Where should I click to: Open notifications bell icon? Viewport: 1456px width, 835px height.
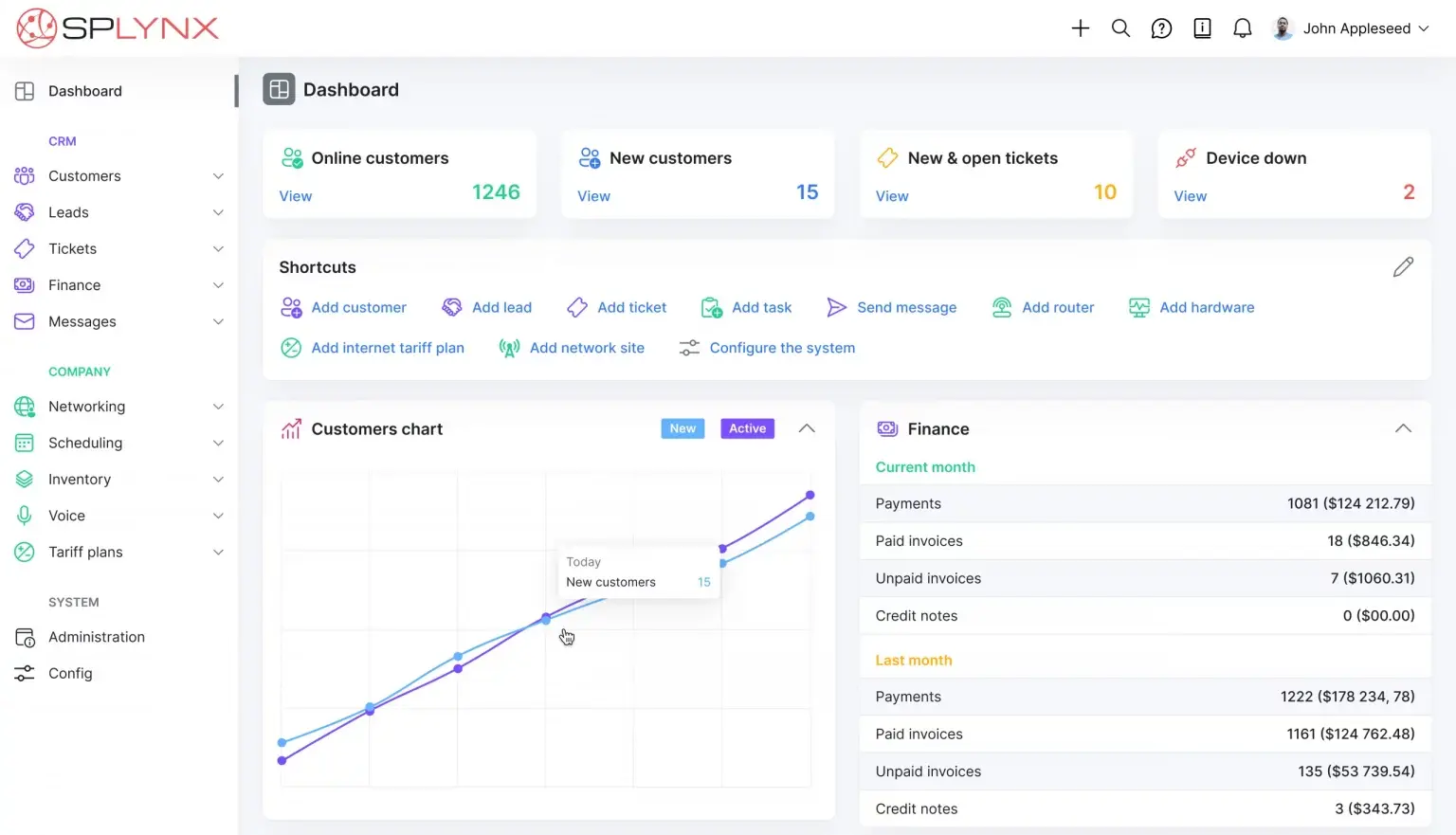point(1242,28)
